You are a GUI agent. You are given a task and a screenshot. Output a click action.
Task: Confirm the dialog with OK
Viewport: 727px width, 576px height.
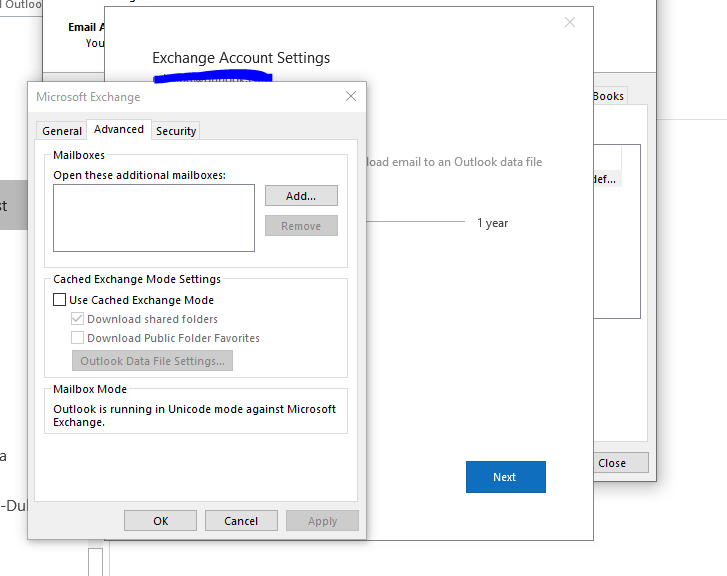(x=160, y=521)
